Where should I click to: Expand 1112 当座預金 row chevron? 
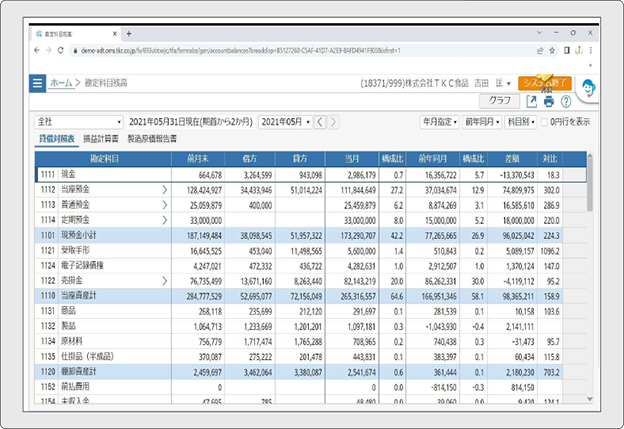[x=165, y=190]
